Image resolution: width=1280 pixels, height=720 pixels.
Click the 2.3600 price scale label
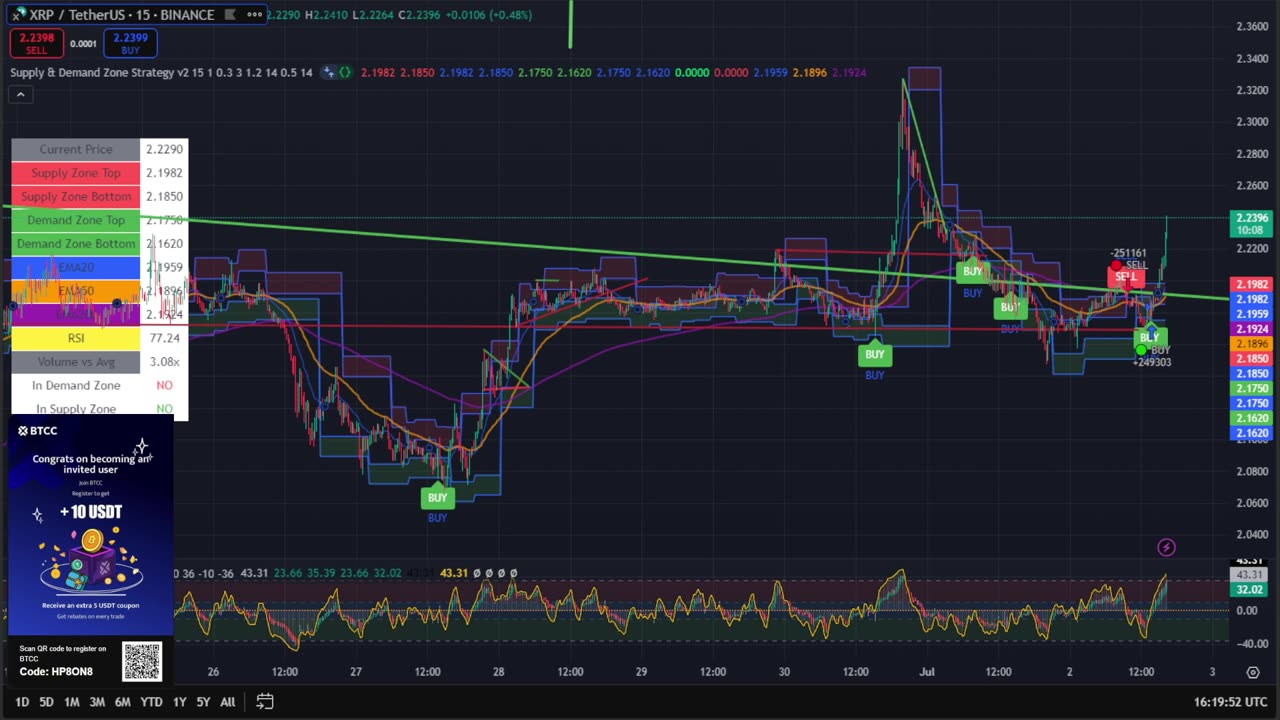1252,26
